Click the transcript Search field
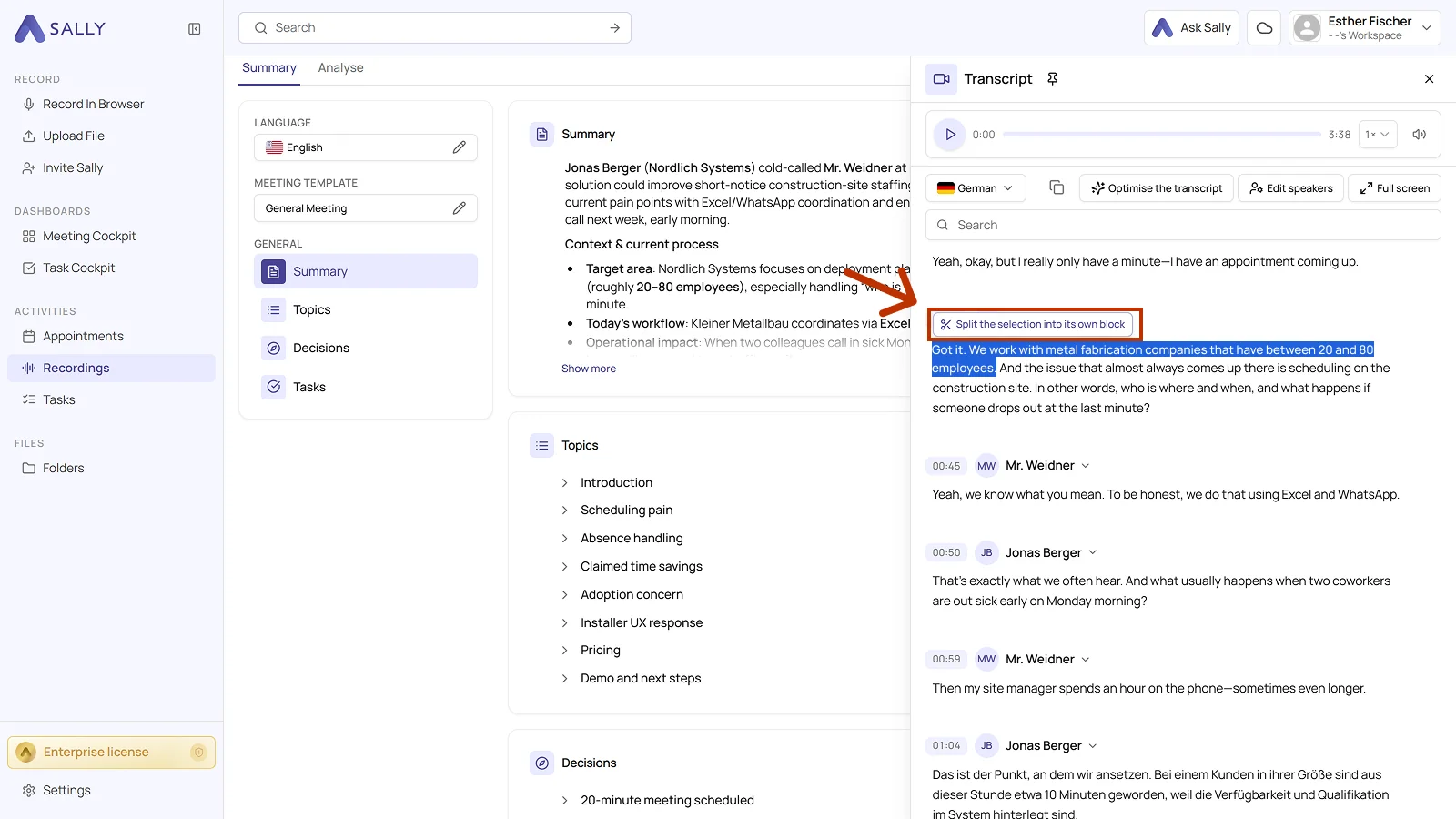1456x819 pixels. (x=1183, y=226)
